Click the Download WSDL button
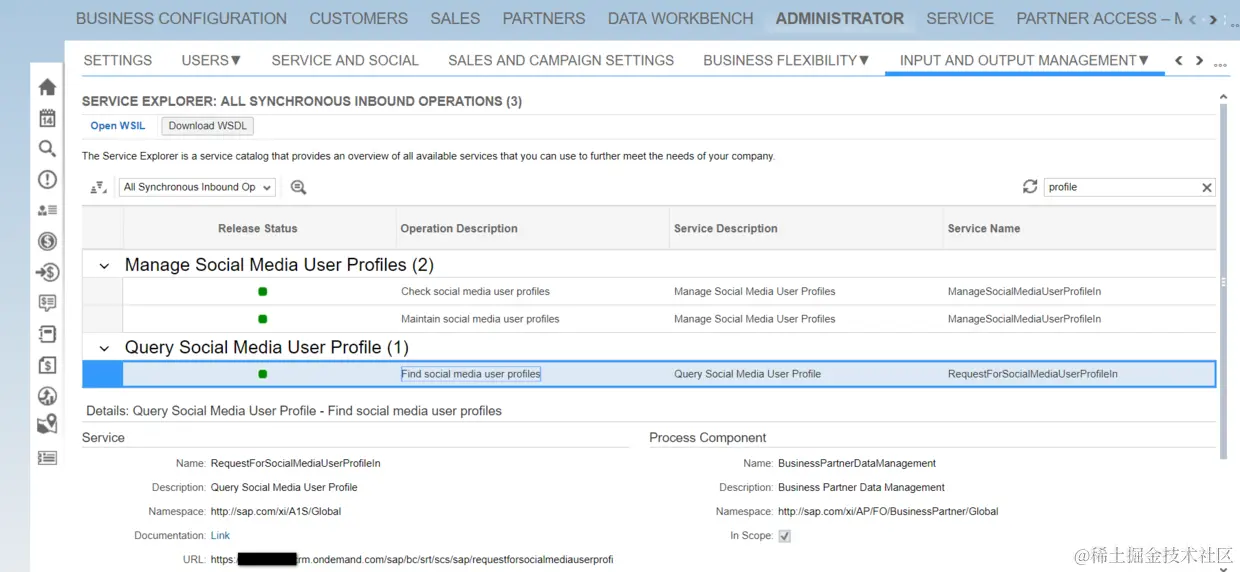The width and height of the screenshot is (1240, 572). pyautogui.click(x=208, y=126)
